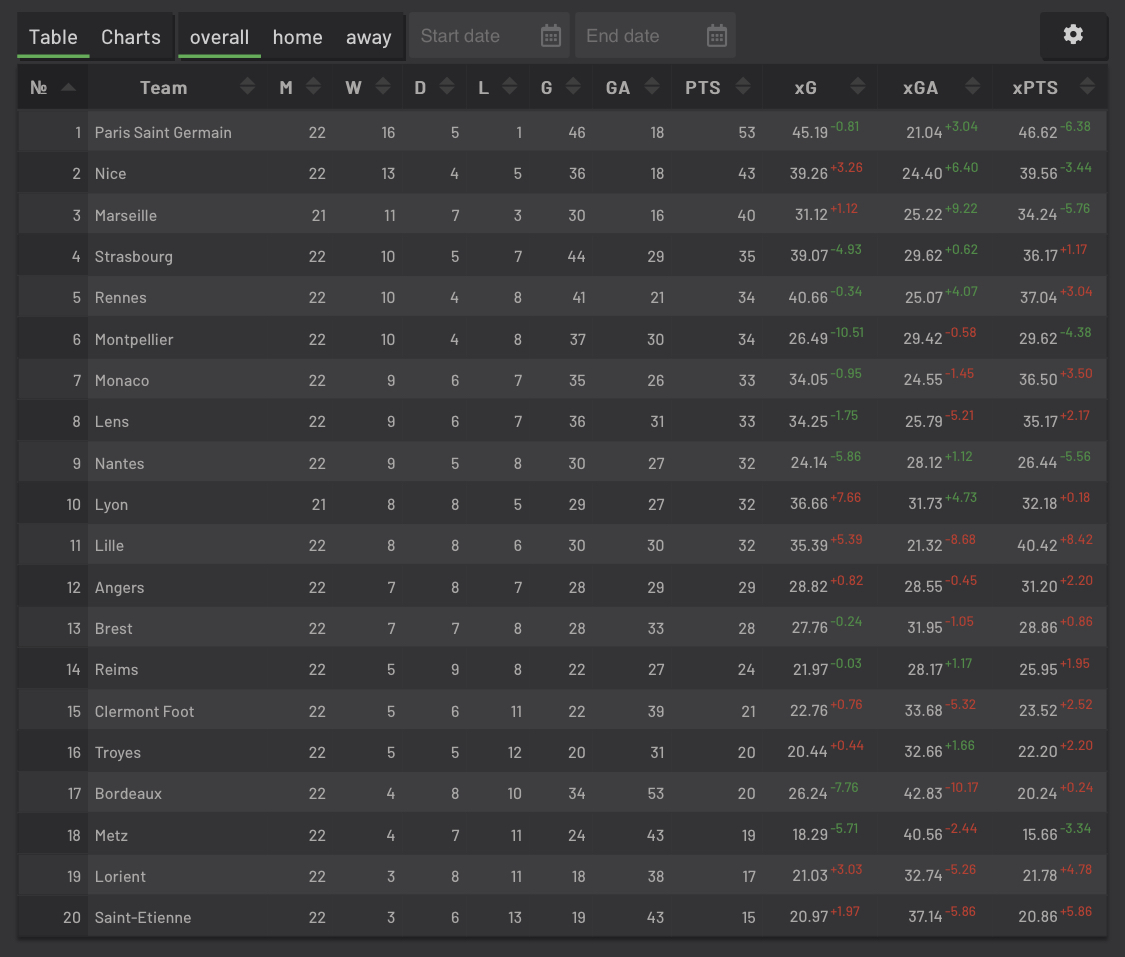The height and width of the screenshot is (957, 1125).
Task: Click sort arrows beside Team header
Action: tap(248, 88)
